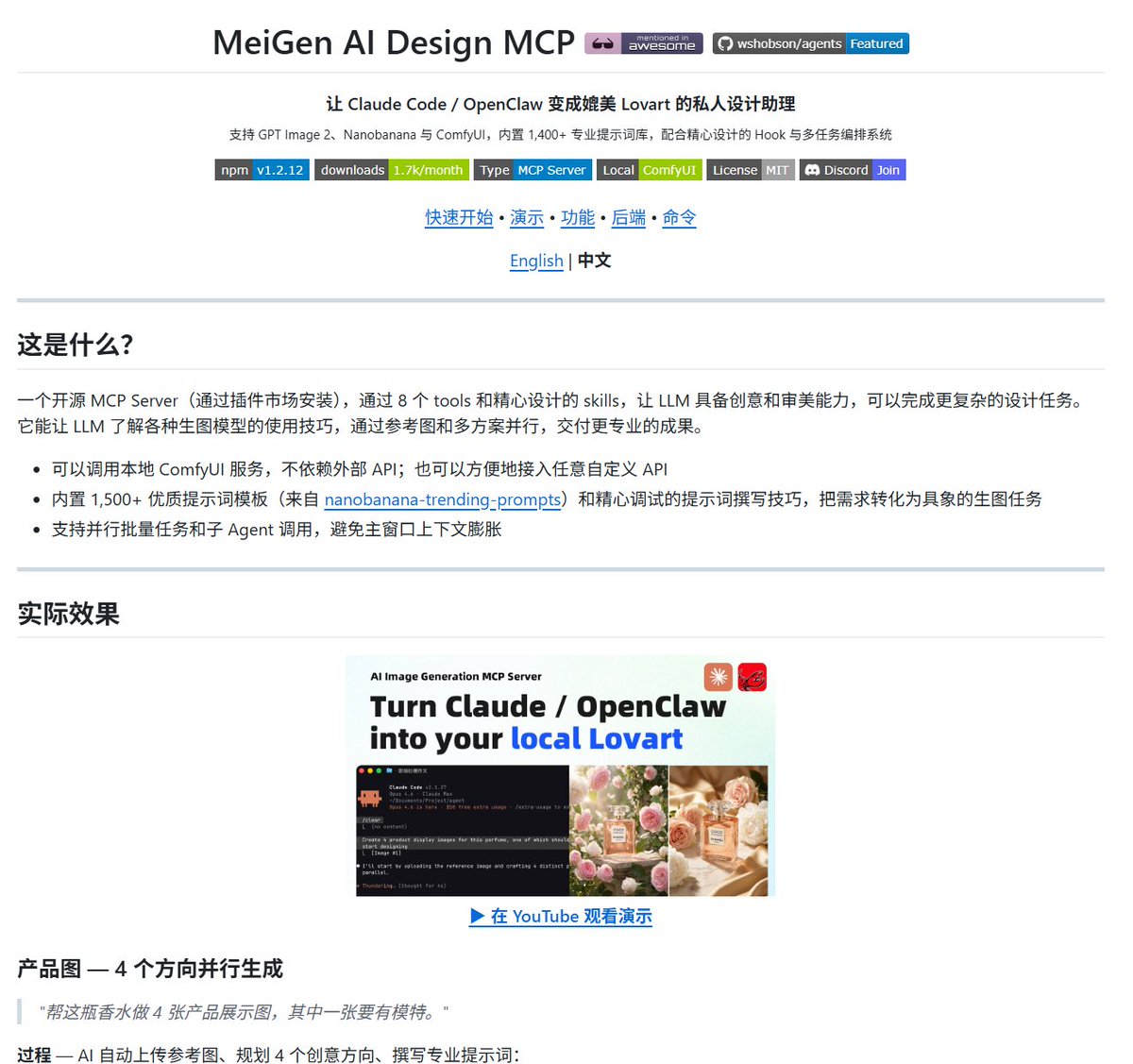Click the '实际效果' heading
Screen dimensions: 1133x1064
pyautogui.click(x=68, y=614)
